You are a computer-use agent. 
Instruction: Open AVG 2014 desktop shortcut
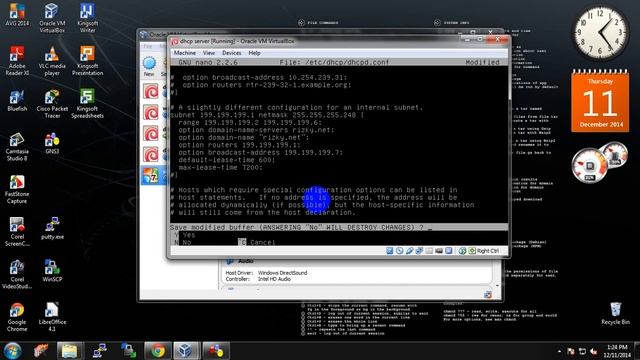pos(17,15)
